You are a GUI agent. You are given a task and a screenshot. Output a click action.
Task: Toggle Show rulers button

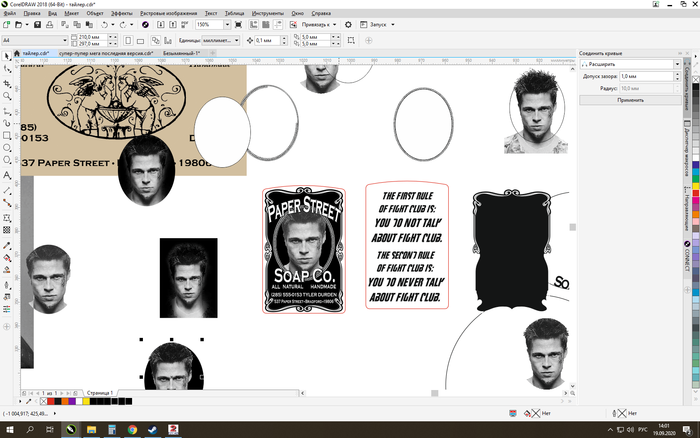coord(254,25)
